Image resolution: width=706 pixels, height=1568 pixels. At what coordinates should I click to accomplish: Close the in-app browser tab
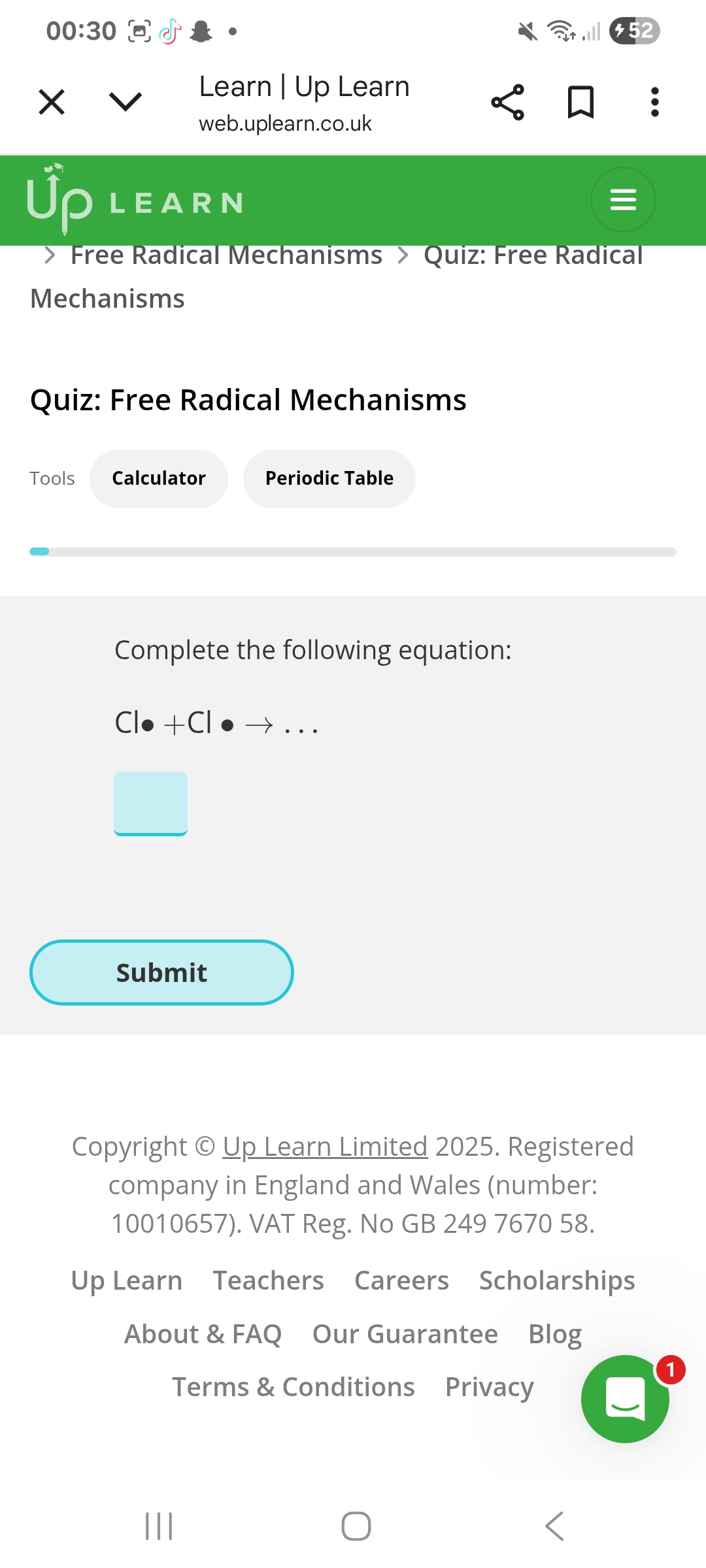coord(52,102)
